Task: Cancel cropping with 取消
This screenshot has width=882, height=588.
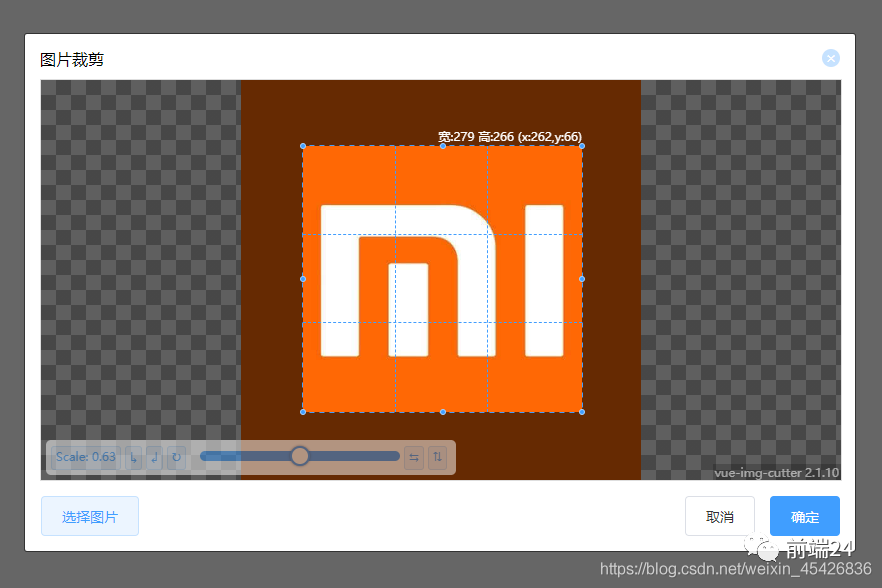Action: [x=720, y=516]
